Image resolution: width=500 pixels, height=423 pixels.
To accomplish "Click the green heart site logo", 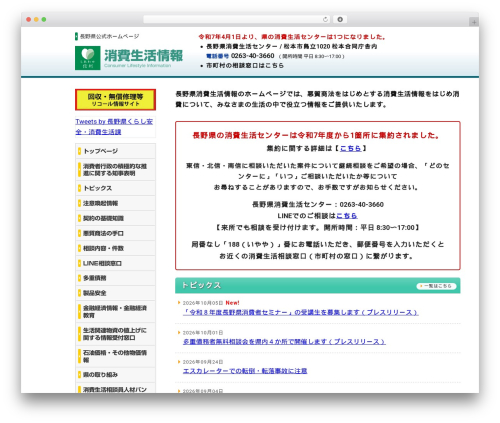I will coord(88,58).
